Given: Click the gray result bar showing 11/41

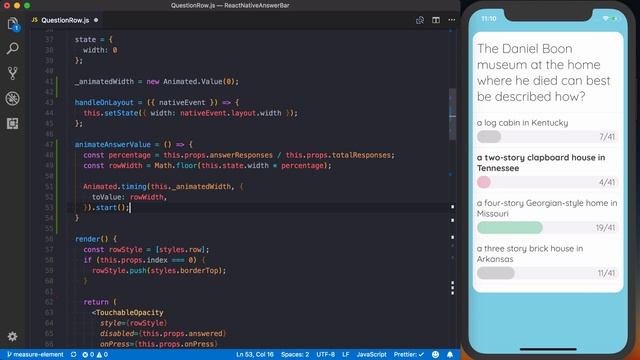Looking at the screenshot, I should pos(496,273).
